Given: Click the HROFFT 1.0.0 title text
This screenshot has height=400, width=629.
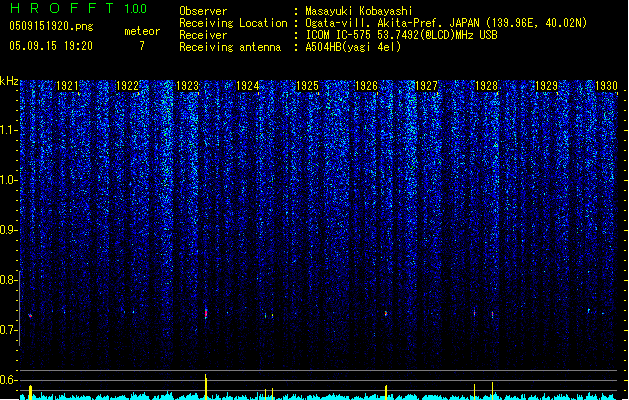Looking at the screenshot, I should click(78, 8).
